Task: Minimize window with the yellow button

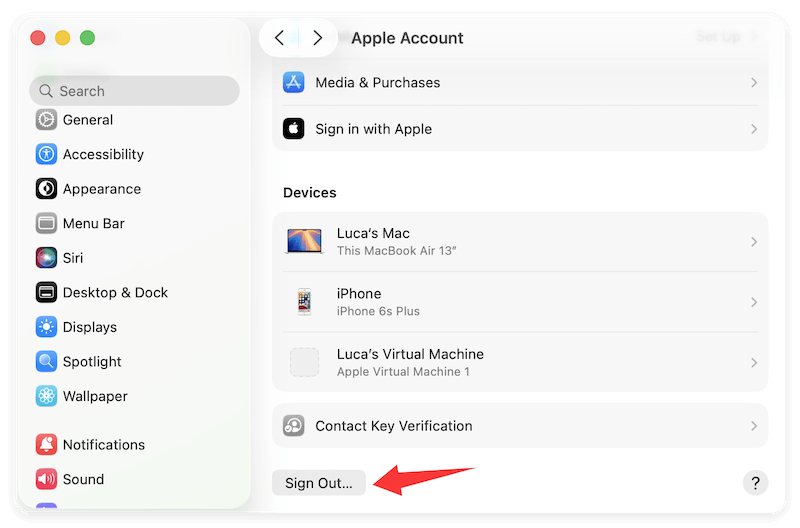Action: click(63, 38)
